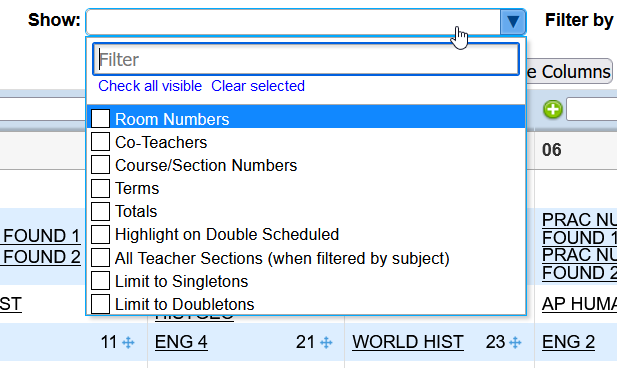Open the ENG 2 course link

coord(568,342)
